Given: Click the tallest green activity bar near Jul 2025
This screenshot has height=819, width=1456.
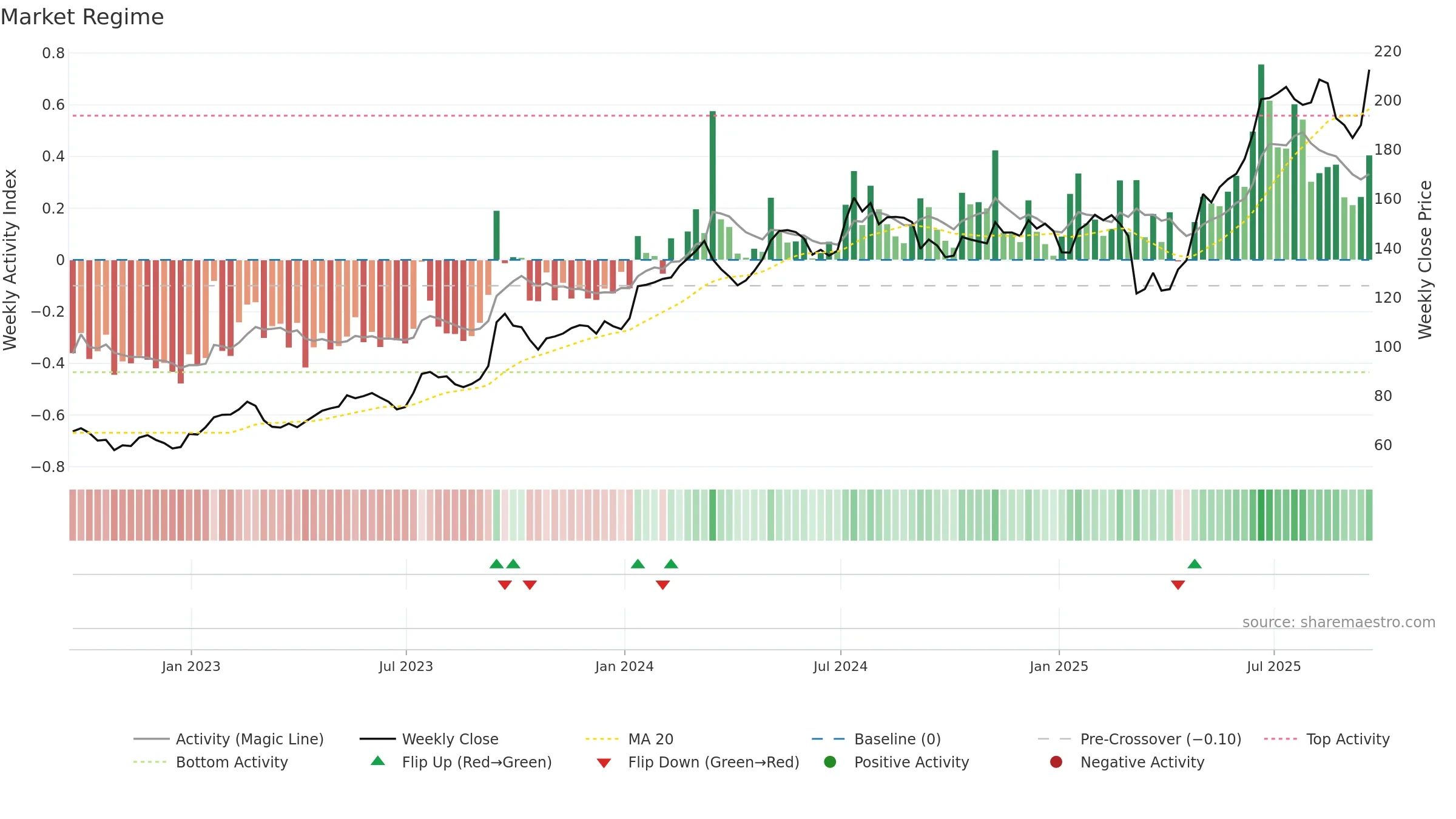Looking at the screenshot, I should click(x=1261, y=162).
